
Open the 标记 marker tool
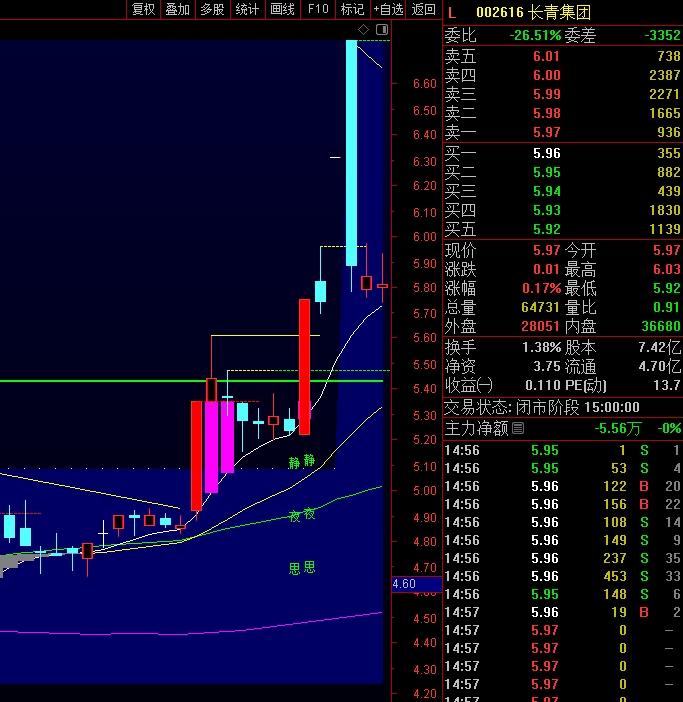(x=353, y=9)
